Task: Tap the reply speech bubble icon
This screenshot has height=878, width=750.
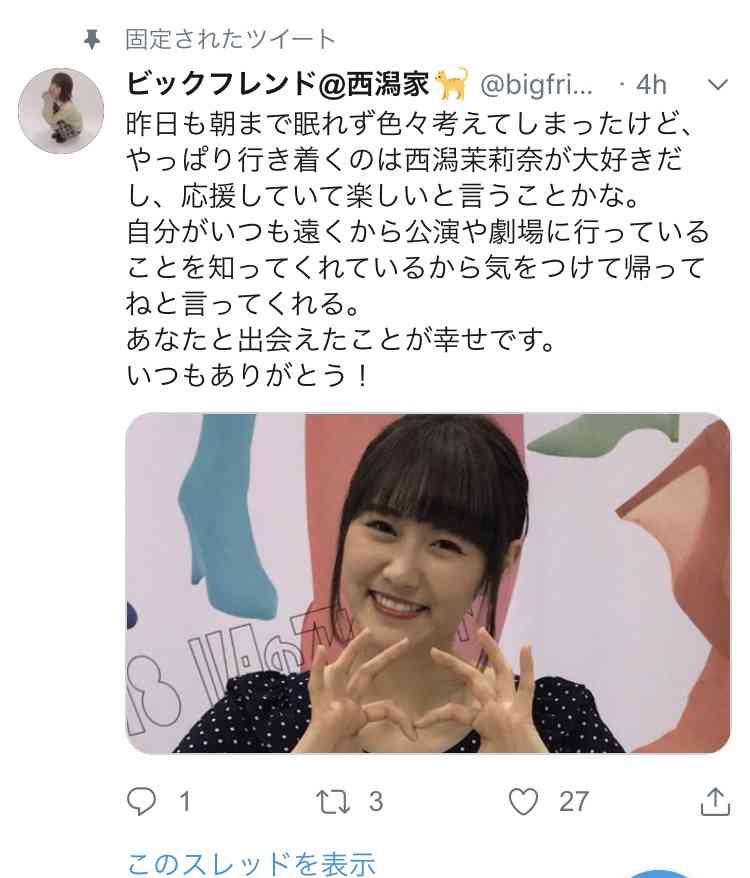Action: pos(142,801)
